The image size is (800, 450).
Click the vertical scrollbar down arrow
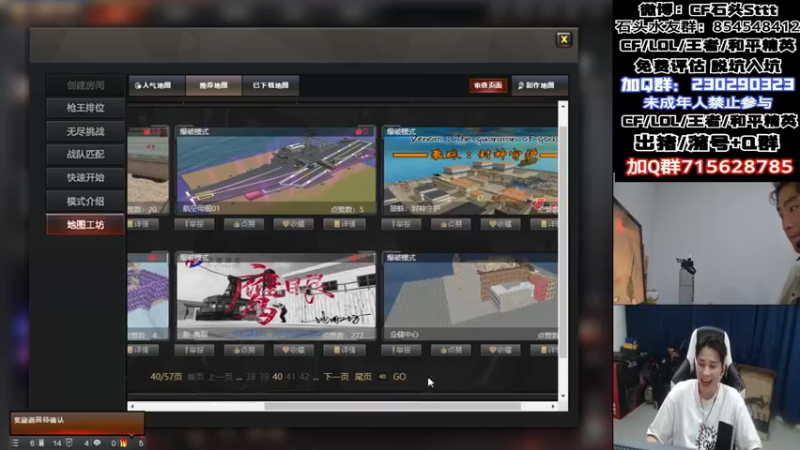tap(563, 396)
